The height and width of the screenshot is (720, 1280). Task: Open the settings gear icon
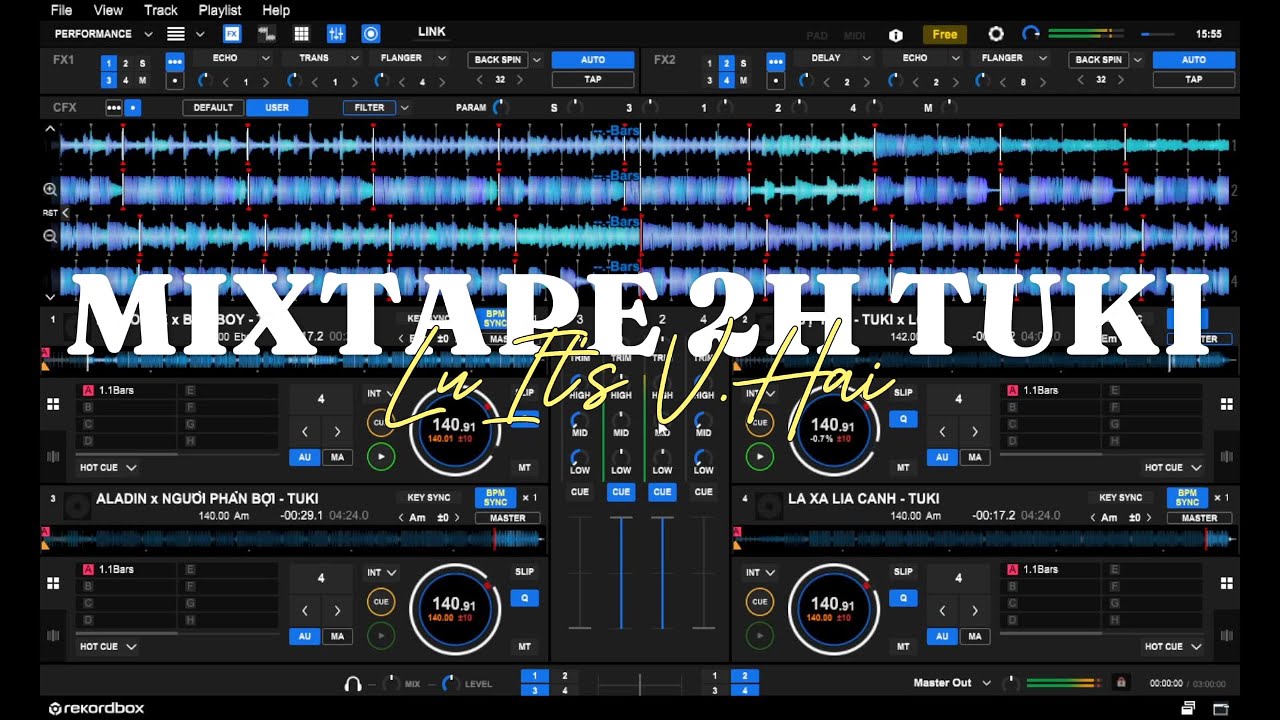coord(996,34)
